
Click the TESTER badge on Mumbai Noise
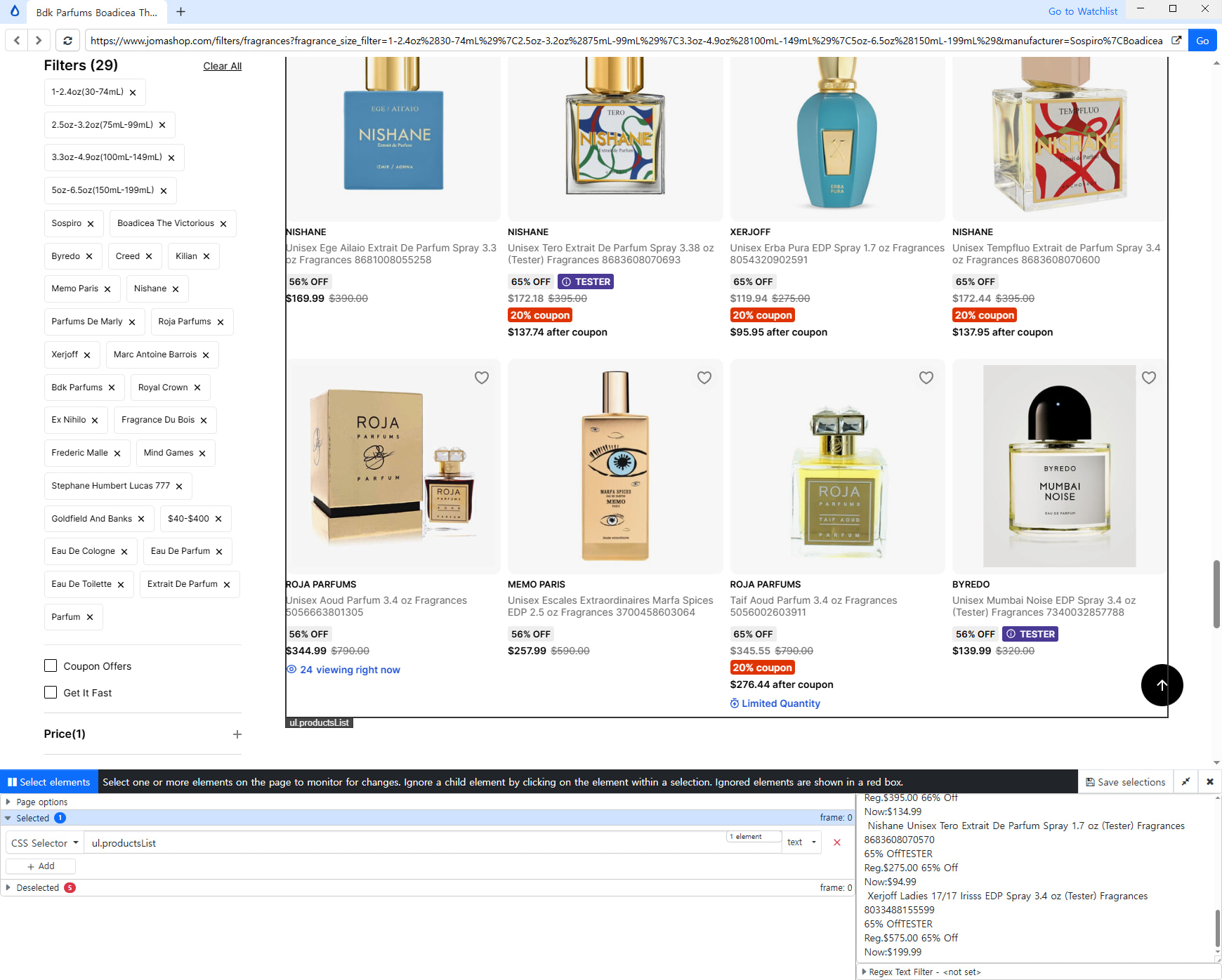click(x=1030, y=634)
